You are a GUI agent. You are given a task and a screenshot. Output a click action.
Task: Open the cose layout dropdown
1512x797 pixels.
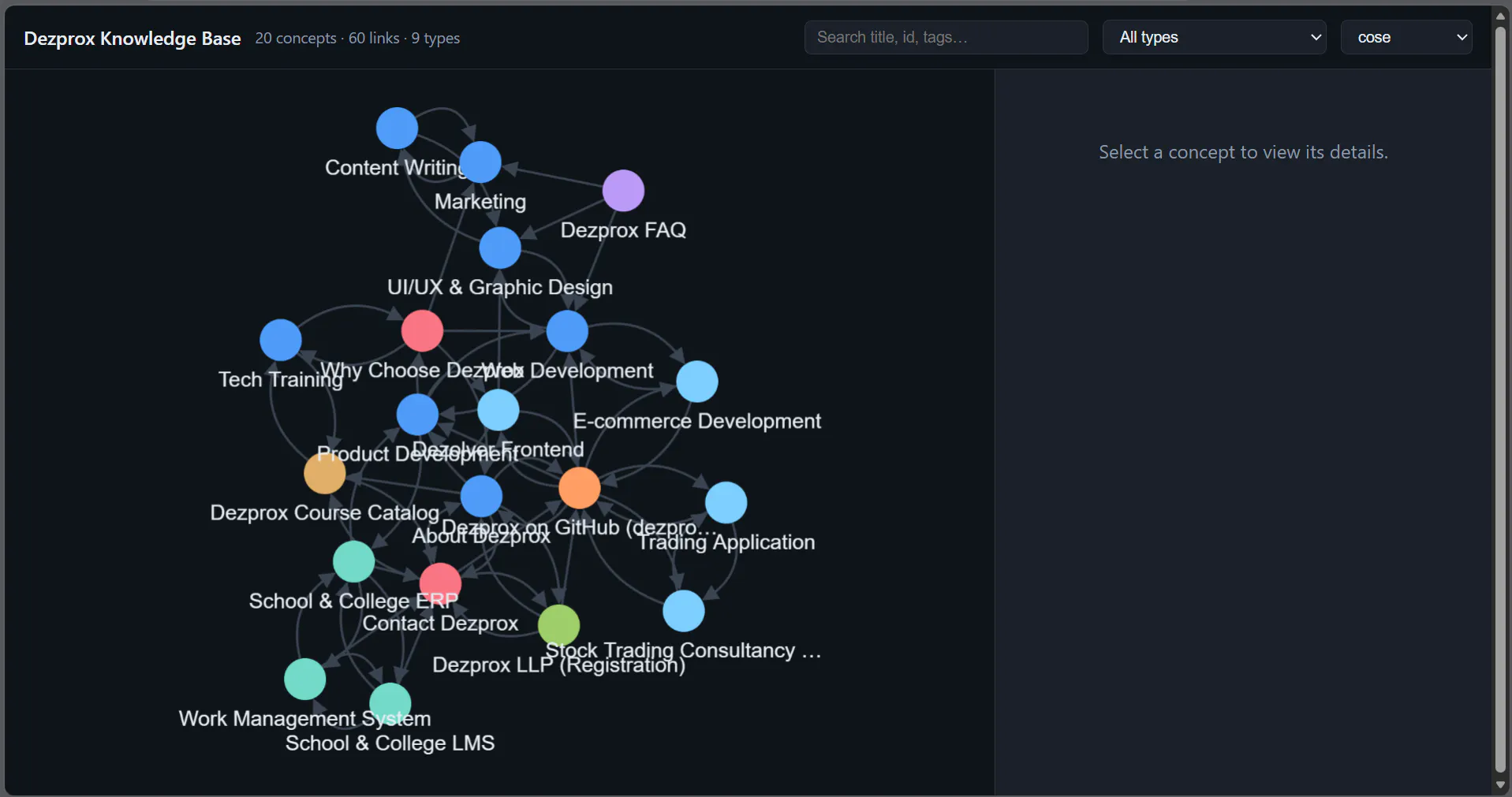click(x=1406, y=37)
